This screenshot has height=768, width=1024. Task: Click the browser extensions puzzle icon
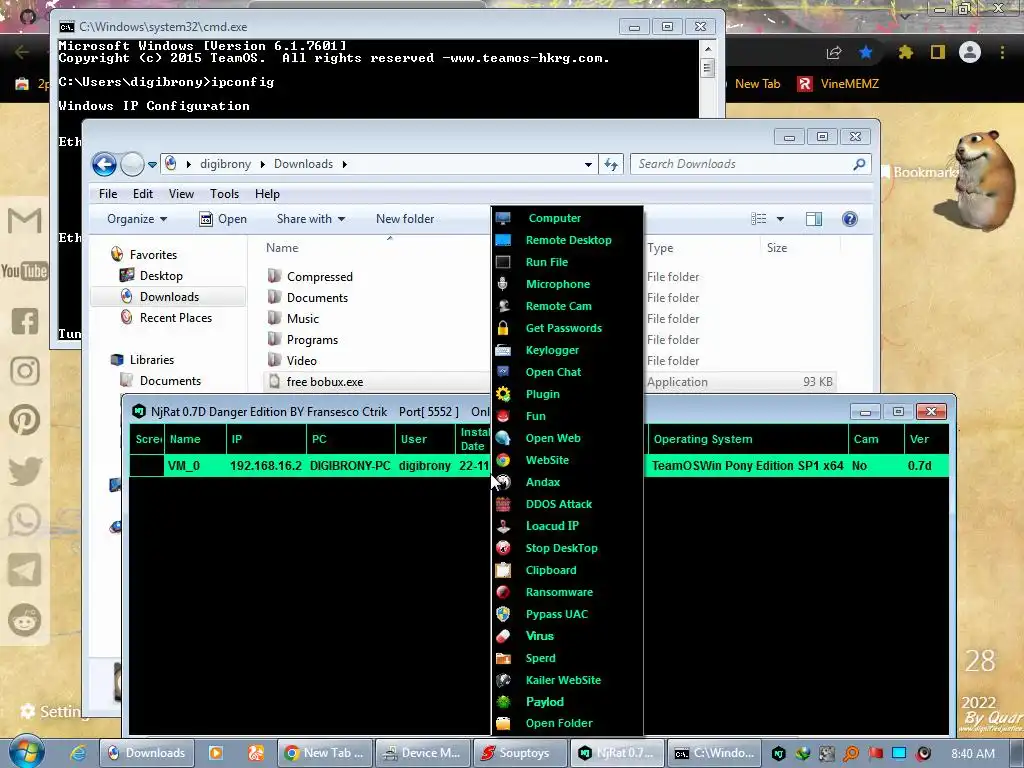tap(905, 52)
